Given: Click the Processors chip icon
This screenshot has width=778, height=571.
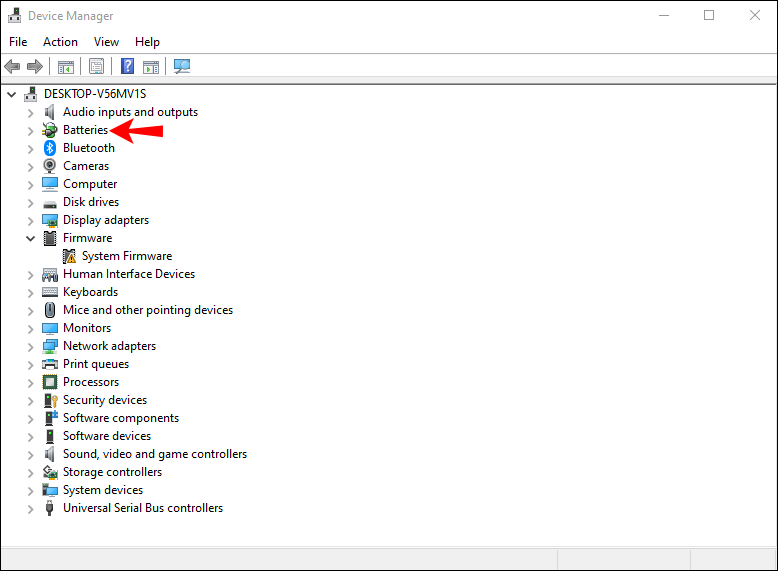Looking at the screenshot, I should pos(50,382).
